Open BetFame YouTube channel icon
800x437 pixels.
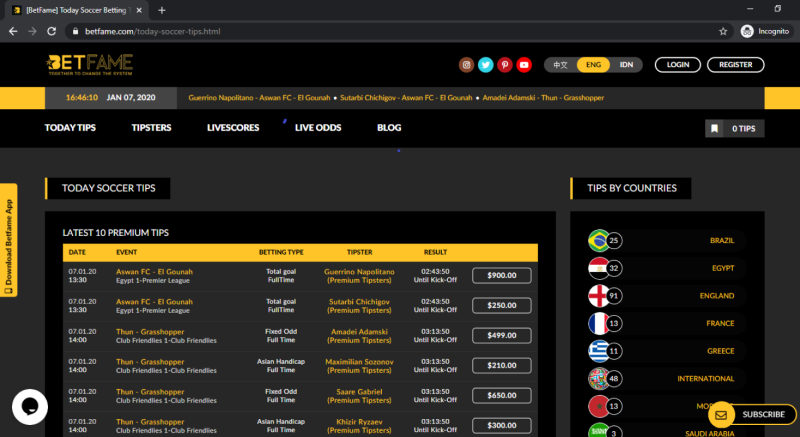(524, 65)
